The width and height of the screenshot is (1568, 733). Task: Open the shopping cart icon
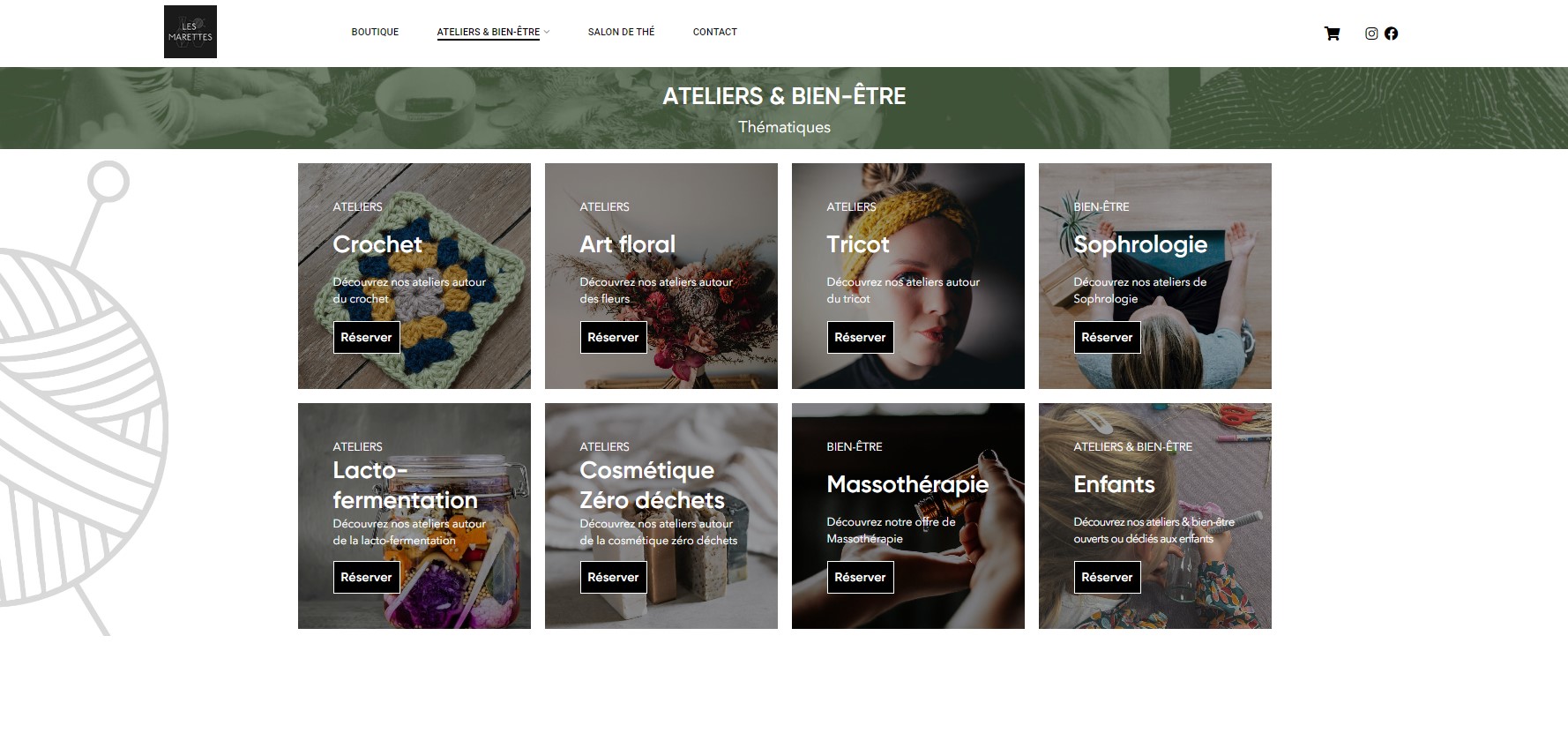pyautogui.click(x=1332, y=34)
